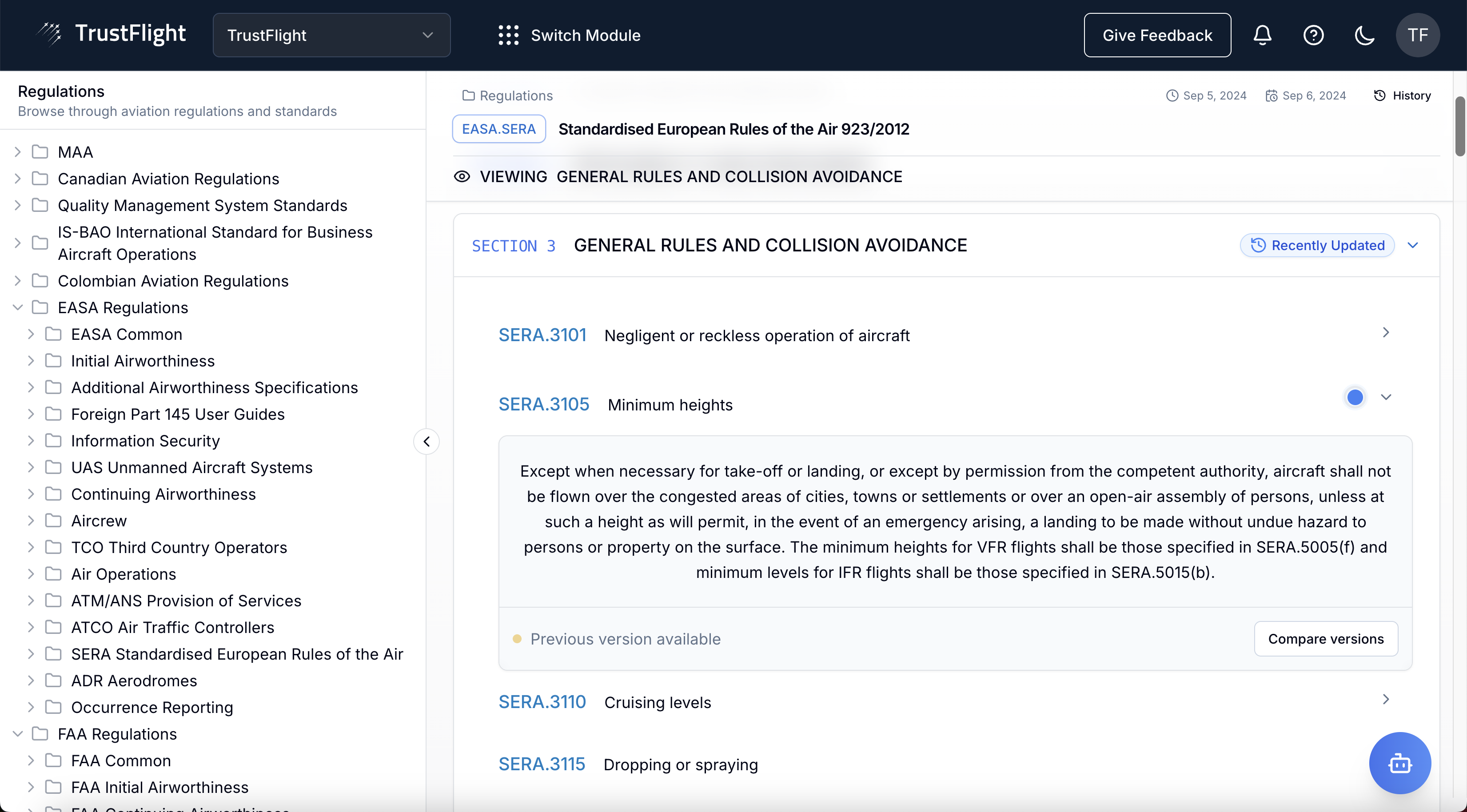Click the MAA folder icon
1467x812 pixels.
pyautogui.click(x=40, y=152)
